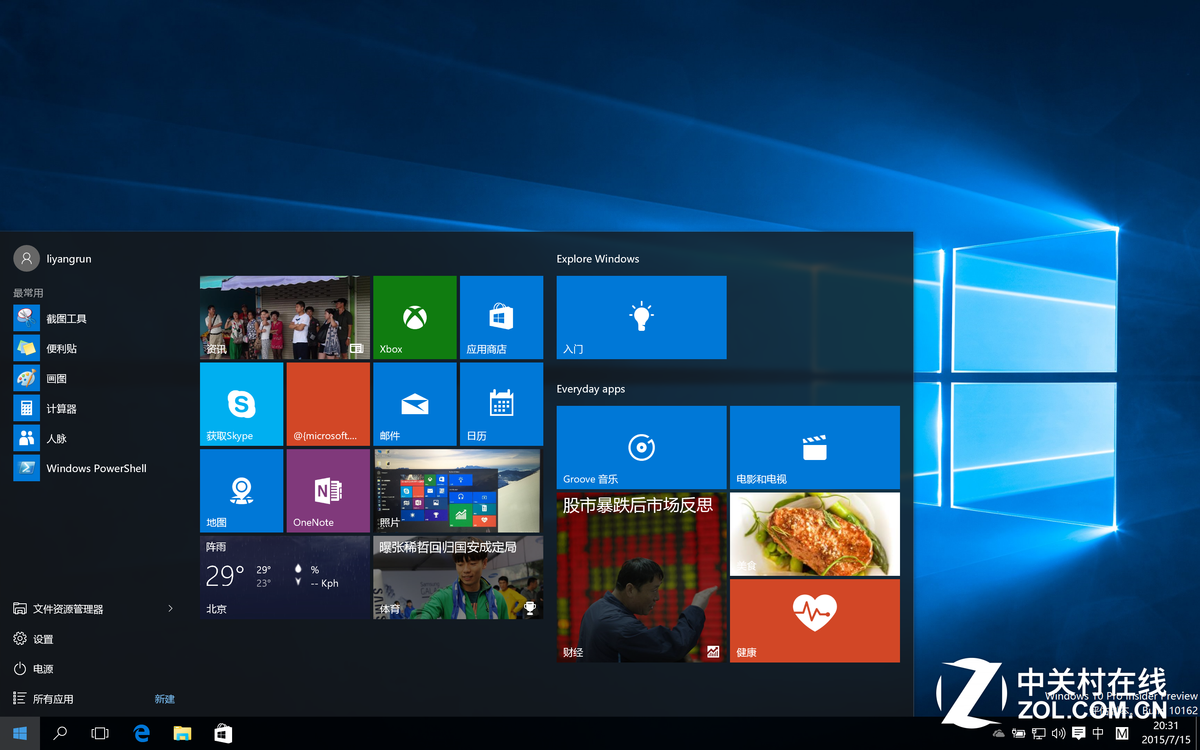
Task: Open the 地图 maps tile
Action: click(x=241, y=490)
